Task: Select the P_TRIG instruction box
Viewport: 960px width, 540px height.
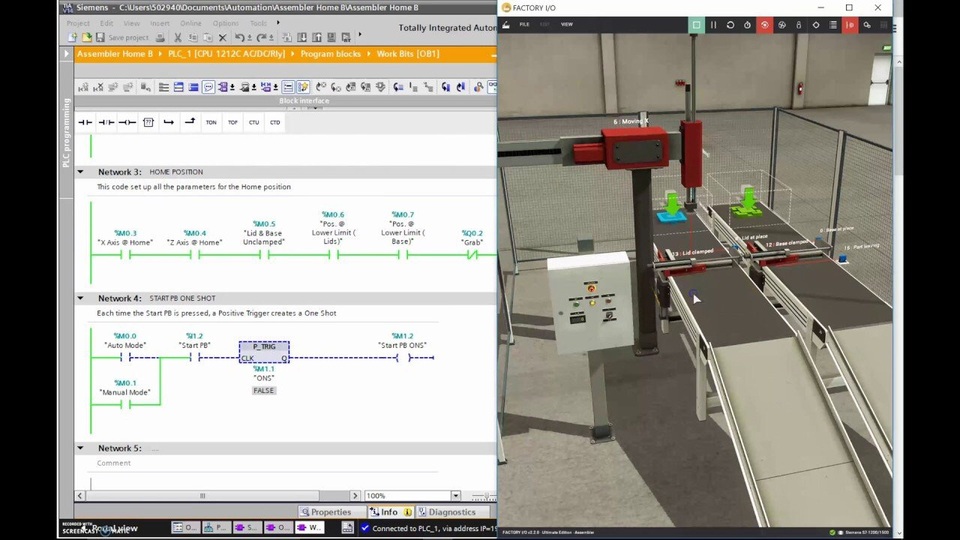Action: point(264,352)
